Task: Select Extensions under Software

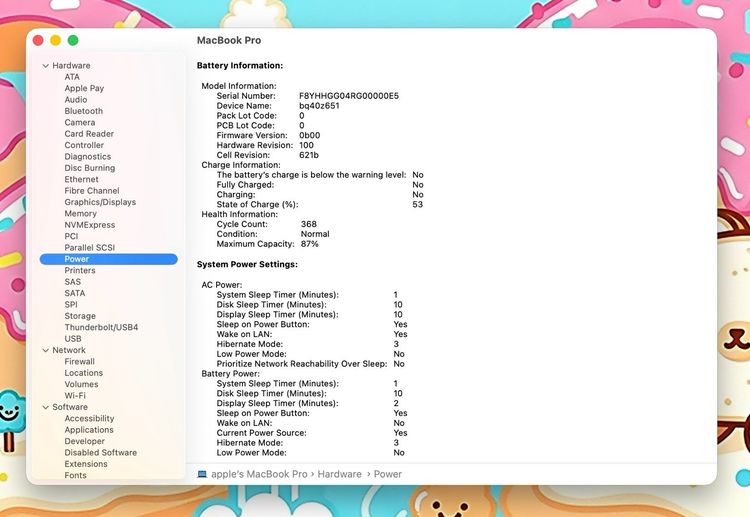Action: point(86,464)
